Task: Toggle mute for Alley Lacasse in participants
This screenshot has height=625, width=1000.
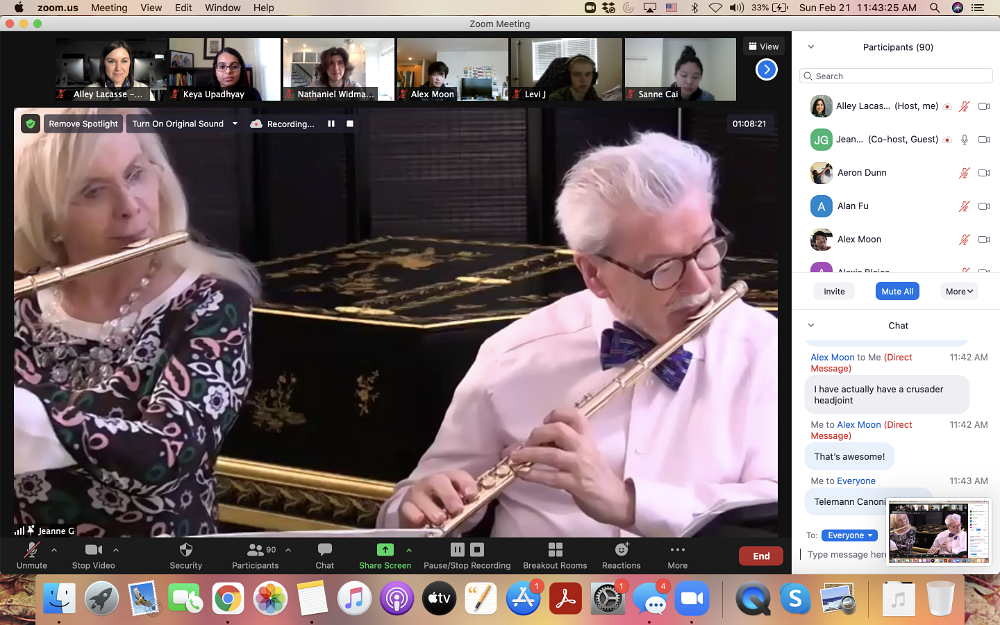Action: (964, 107)
